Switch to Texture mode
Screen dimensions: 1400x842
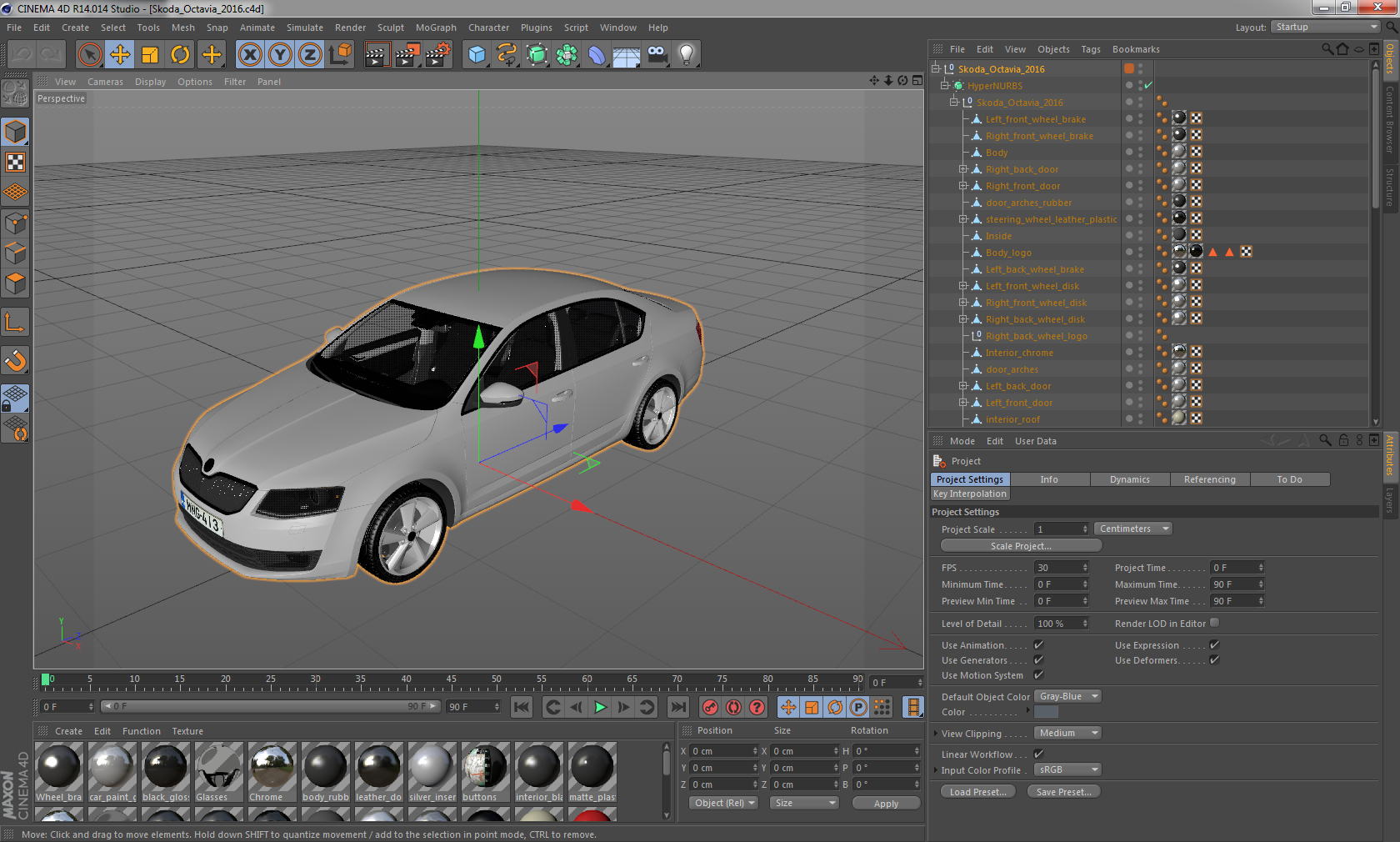tap(15, 163)
